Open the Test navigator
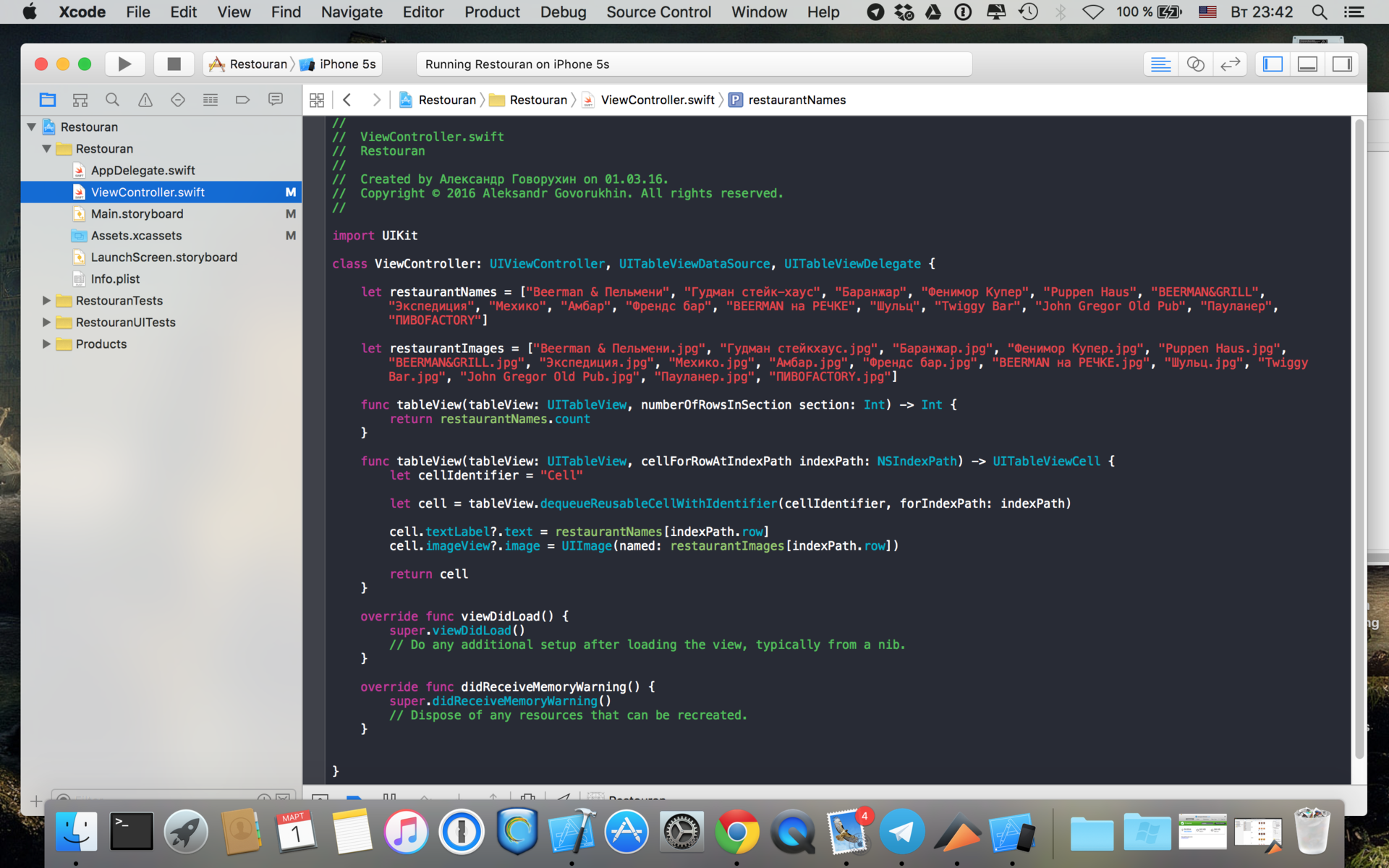The image size is (1389, 868). [178, 100]
